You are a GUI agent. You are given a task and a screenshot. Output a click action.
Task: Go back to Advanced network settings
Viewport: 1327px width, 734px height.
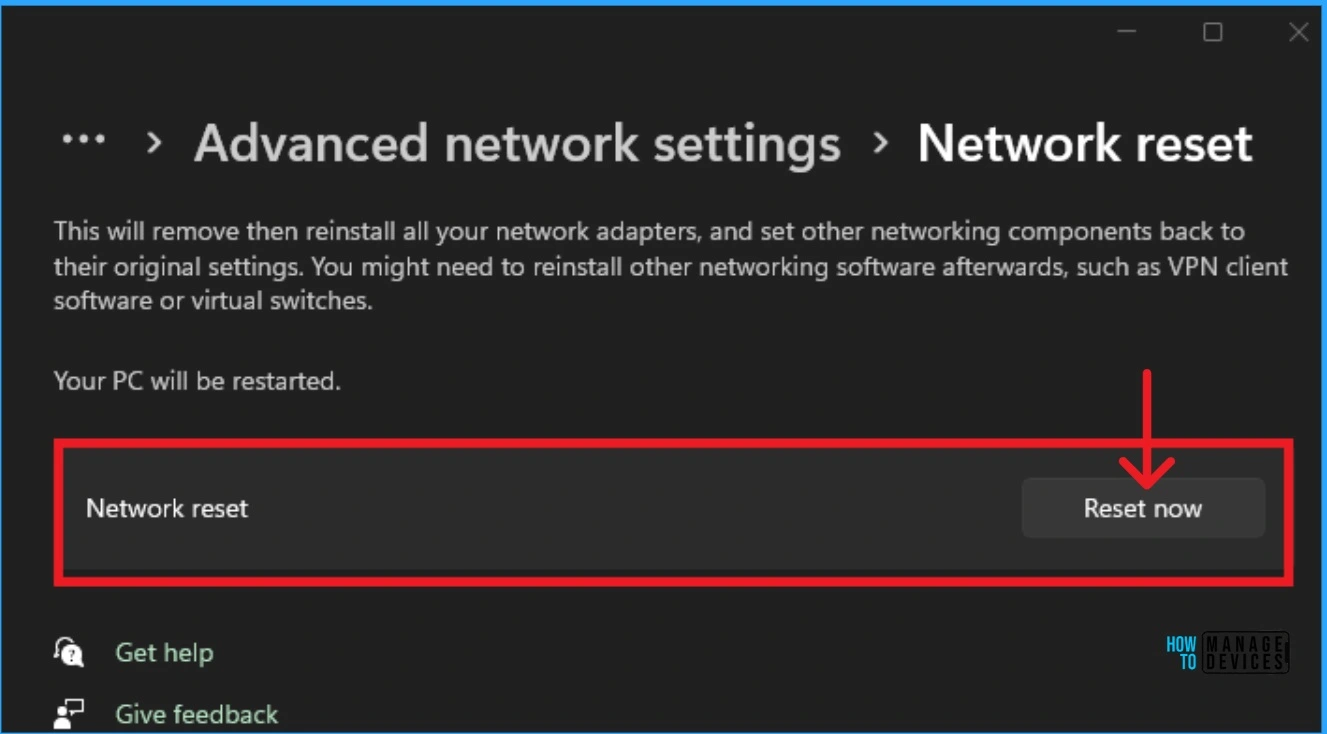(517, 143)
